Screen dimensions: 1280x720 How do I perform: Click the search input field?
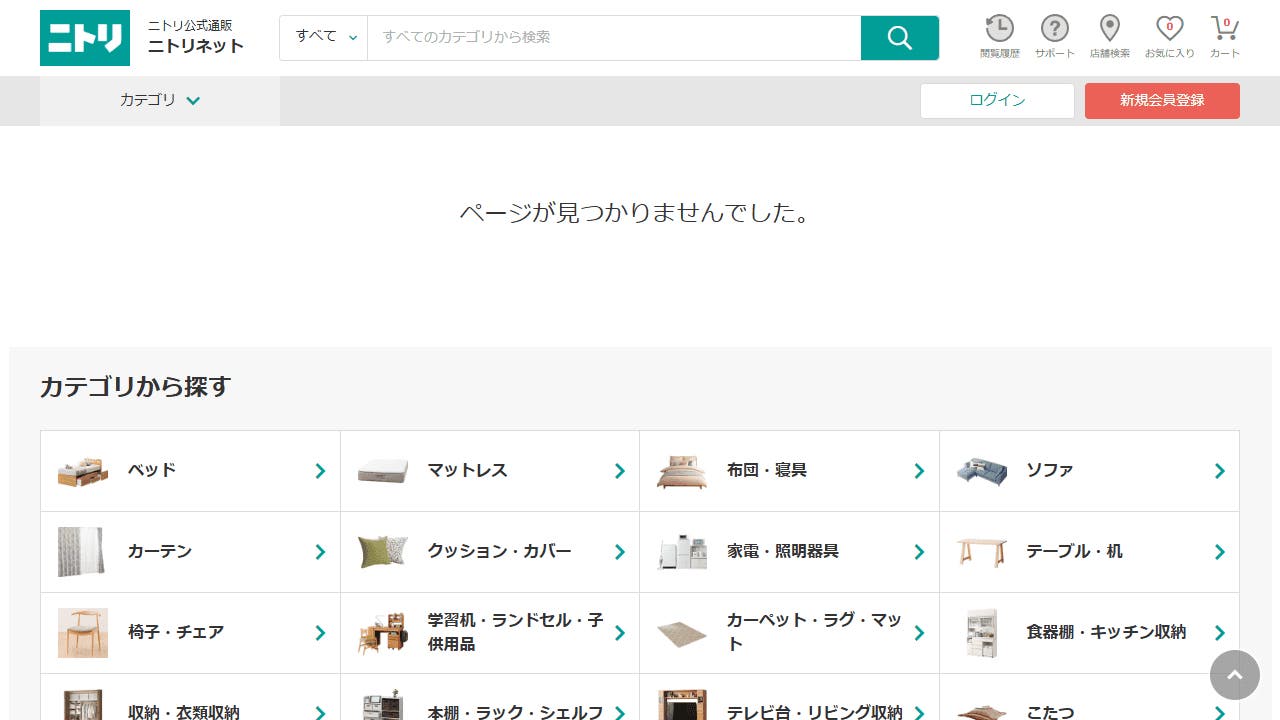pos(614,38)
